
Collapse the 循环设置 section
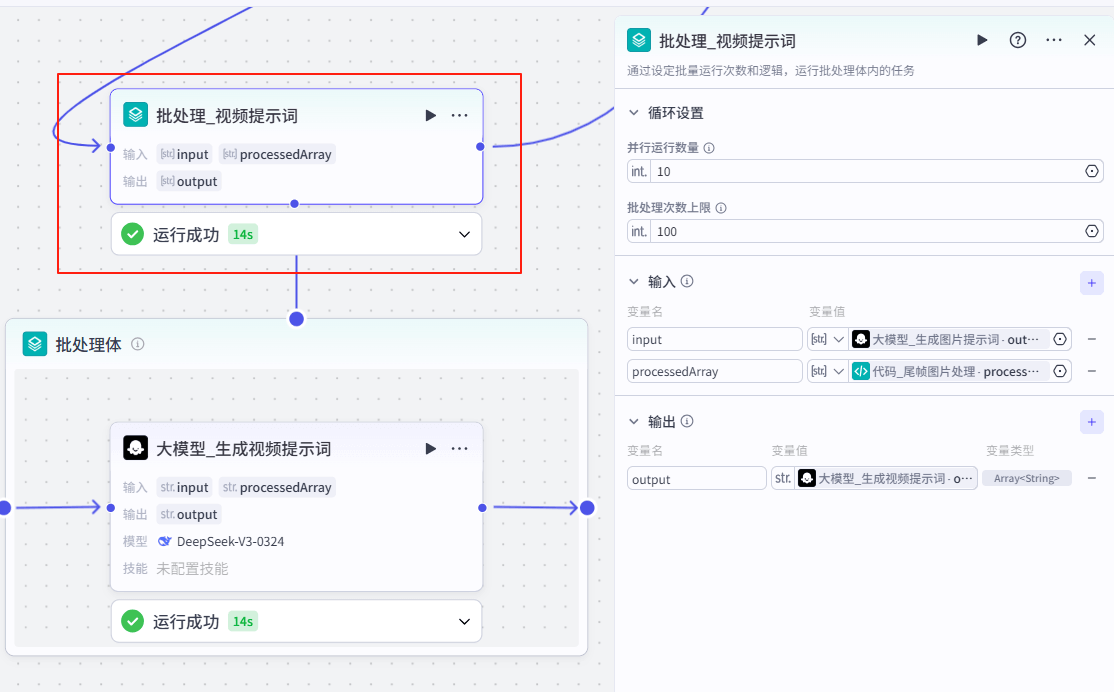(633, 113)
